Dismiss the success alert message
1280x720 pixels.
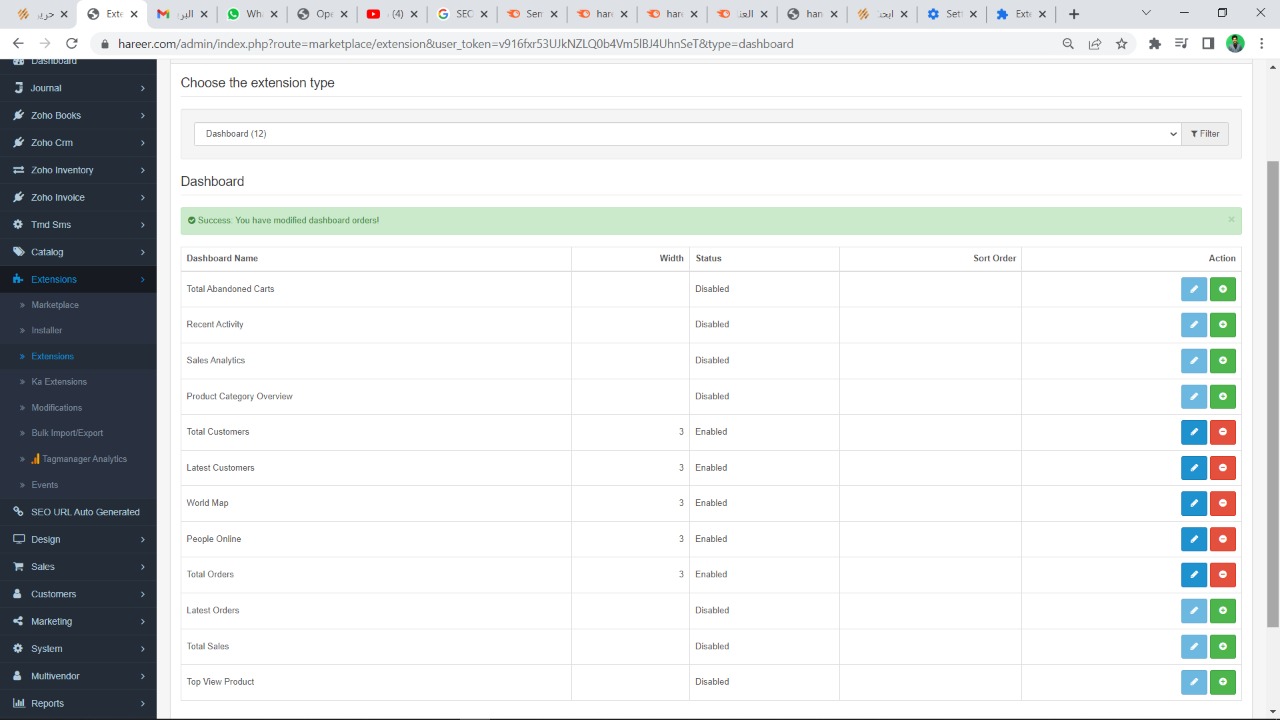(x=1231, y=220)
